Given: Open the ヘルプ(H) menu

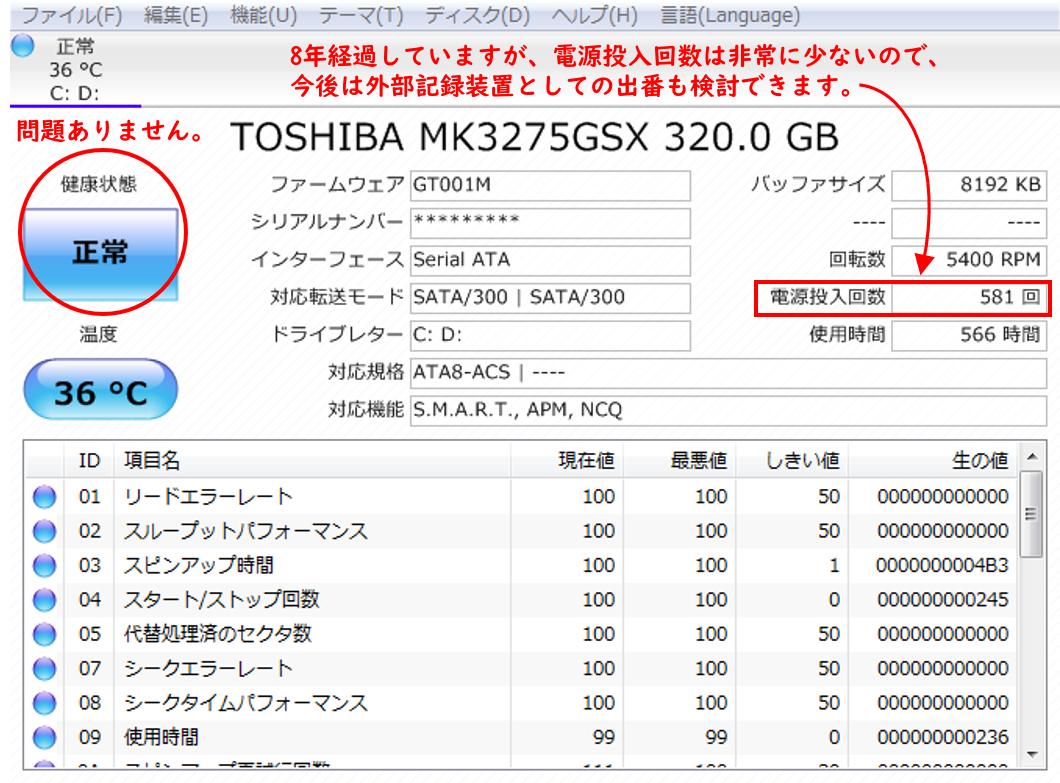Looking at the screenshot, I should coord(594,15).
